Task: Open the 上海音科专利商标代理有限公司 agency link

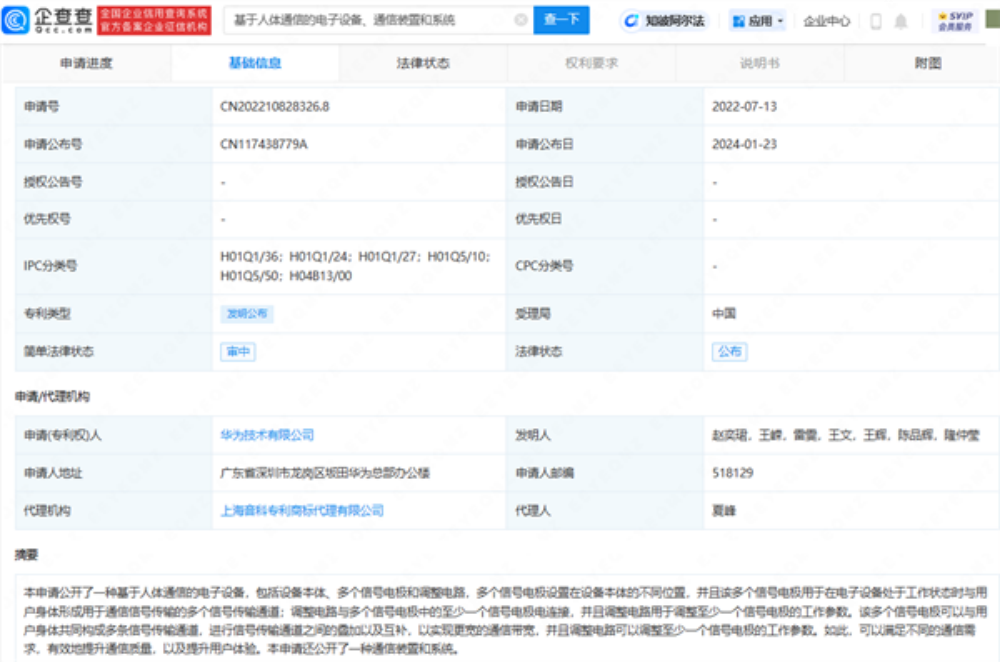Action: click(302, 511)
